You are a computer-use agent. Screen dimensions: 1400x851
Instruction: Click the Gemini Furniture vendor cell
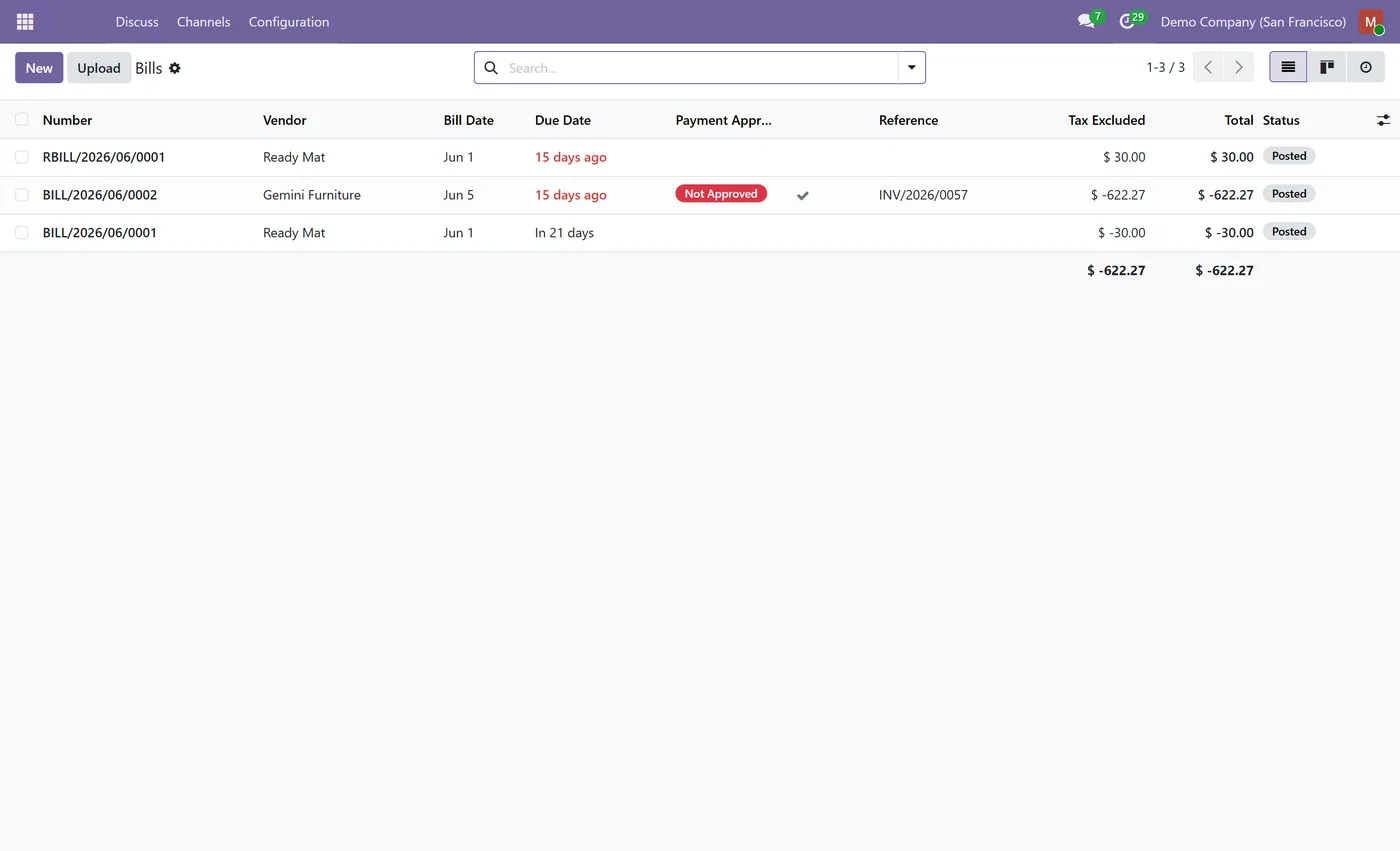(312, 195)
